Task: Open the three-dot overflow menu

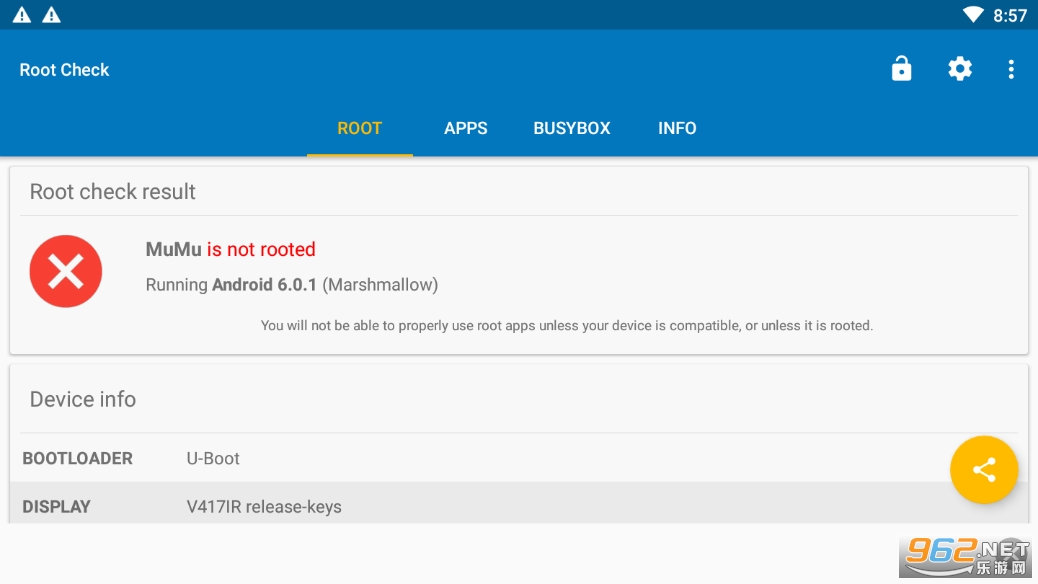Action: 1011,69
